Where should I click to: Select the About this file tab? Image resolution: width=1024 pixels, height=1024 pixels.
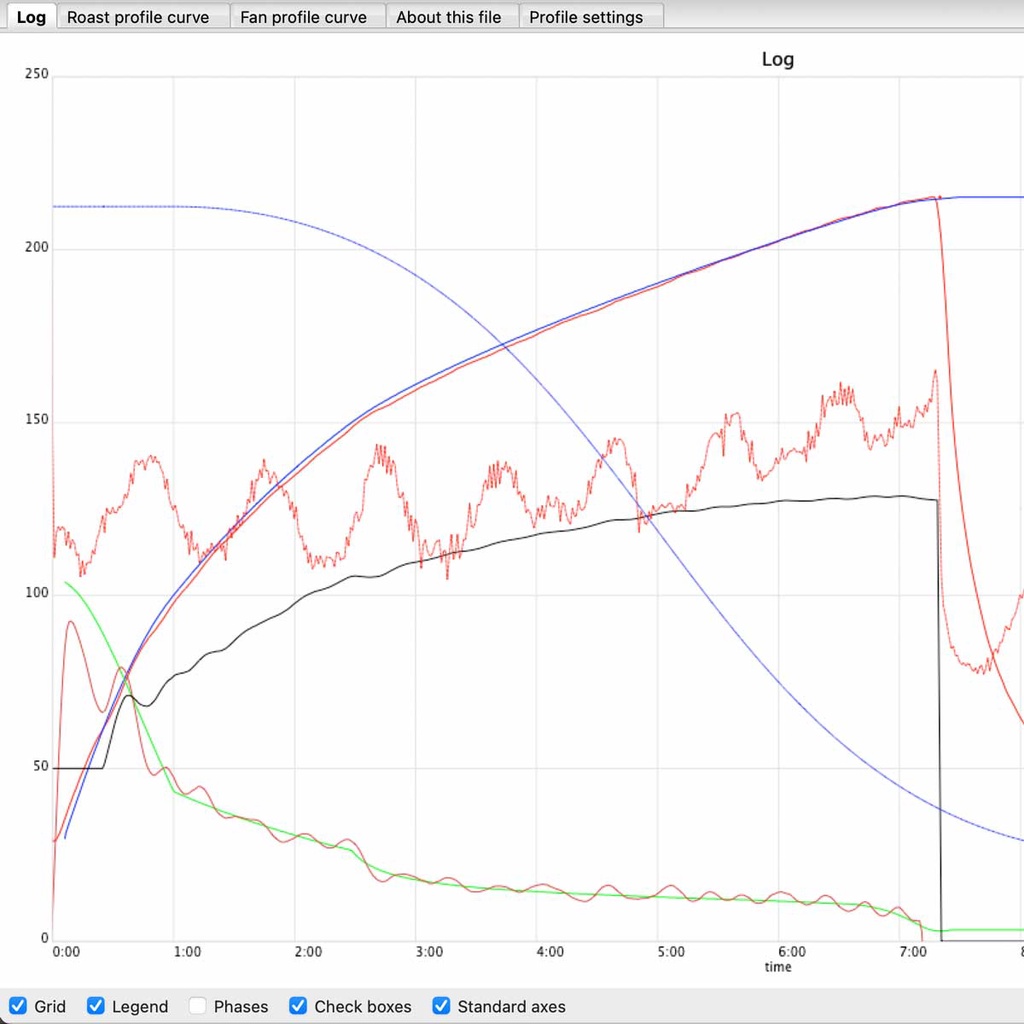(448, 17)
